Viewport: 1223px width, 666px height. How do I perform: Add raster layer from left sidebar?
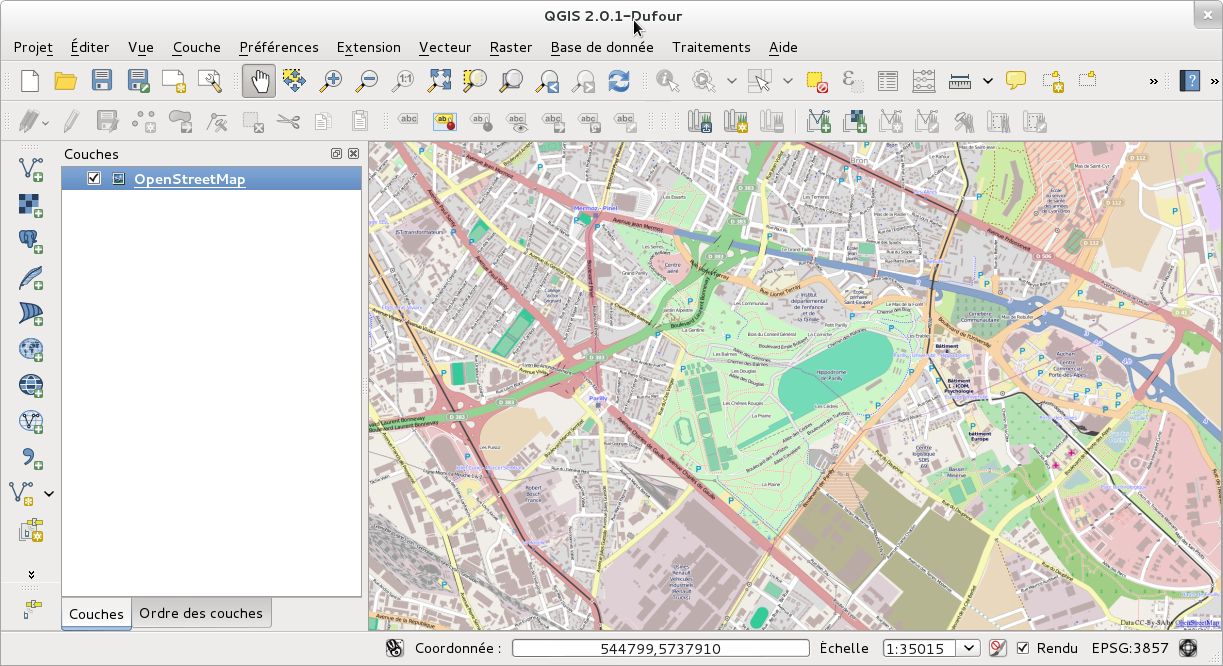coord(31,204)
